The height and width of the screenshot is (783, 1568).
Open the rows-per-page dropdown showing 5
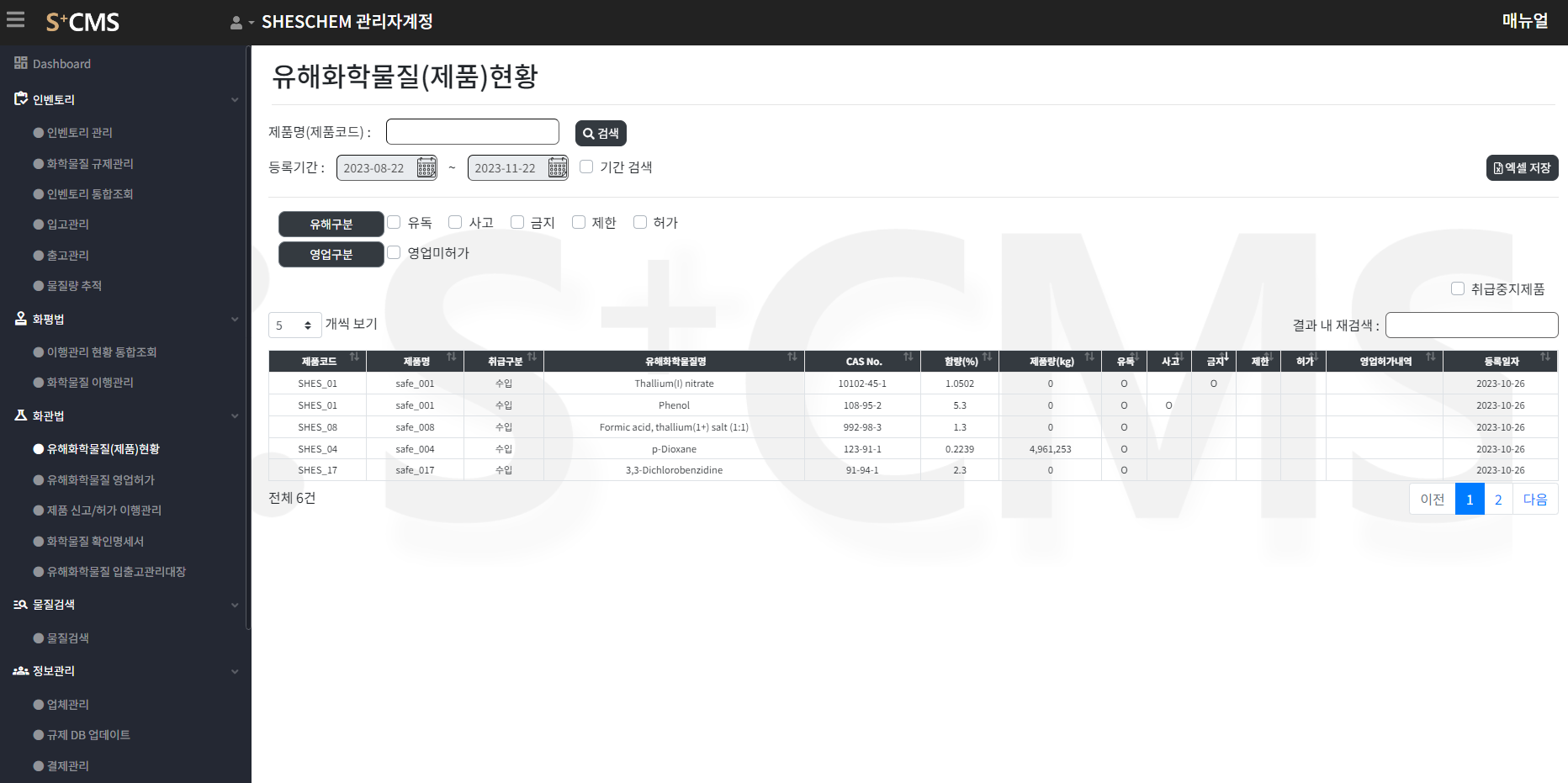click(x=294, y=325)
